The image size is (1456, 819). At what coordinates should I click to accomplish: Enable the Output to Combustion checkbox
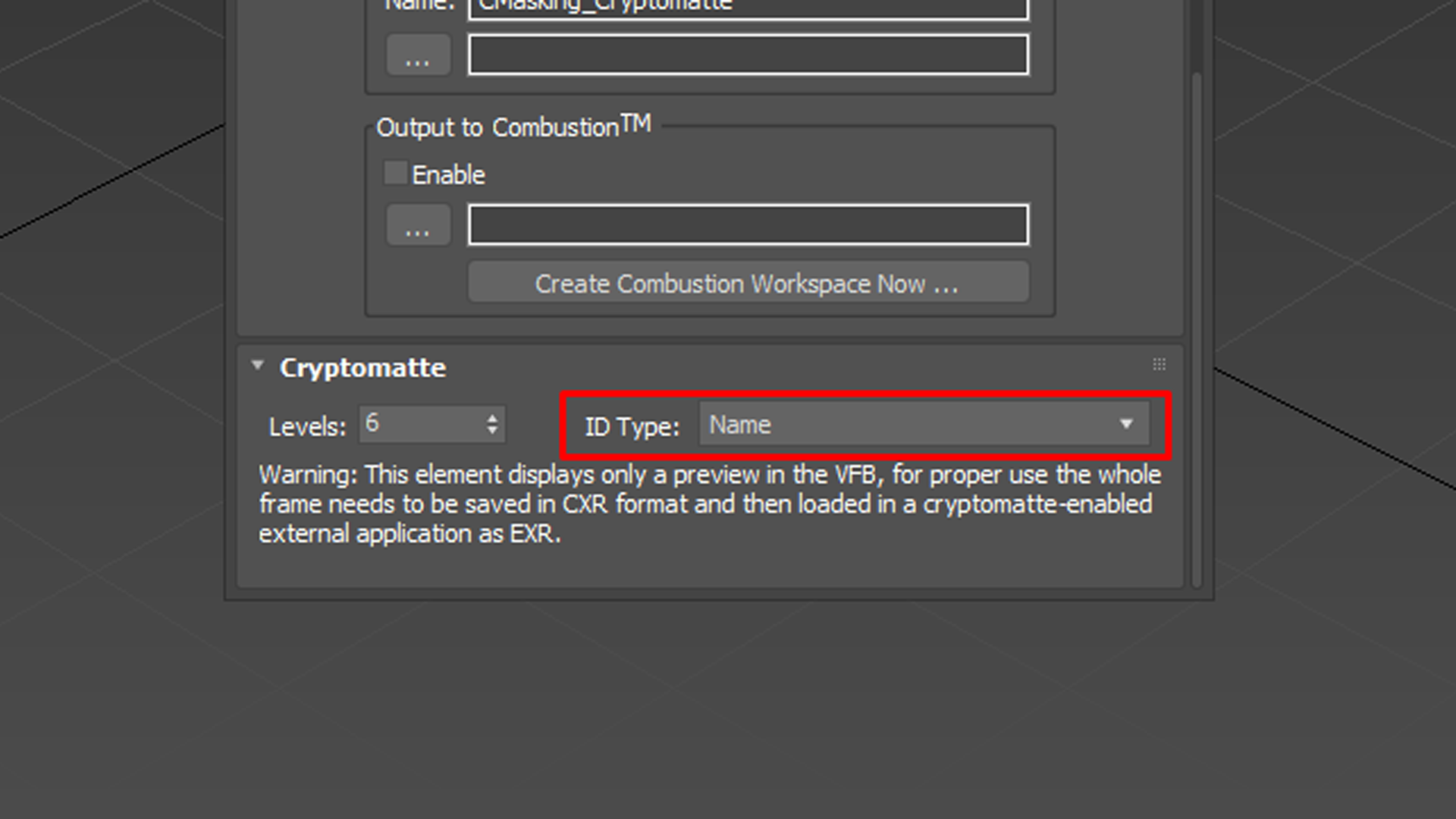[x=395, y=172]
